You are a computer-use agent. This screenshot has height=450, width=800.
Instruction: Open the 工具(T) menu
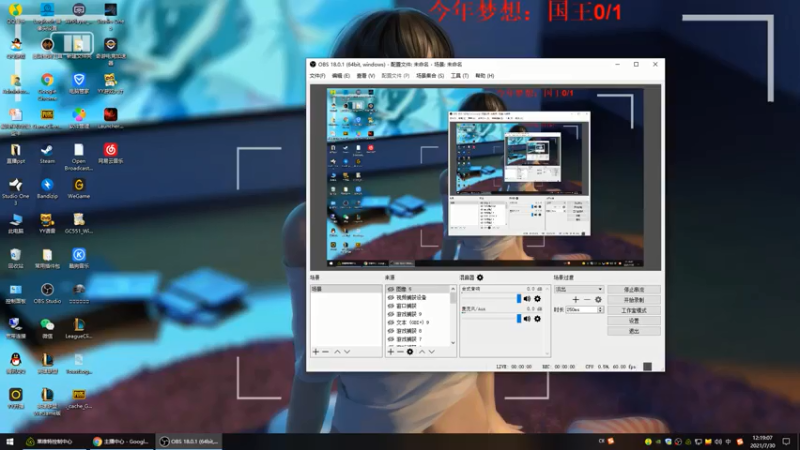pyautogui.click(x=460, y=76)
